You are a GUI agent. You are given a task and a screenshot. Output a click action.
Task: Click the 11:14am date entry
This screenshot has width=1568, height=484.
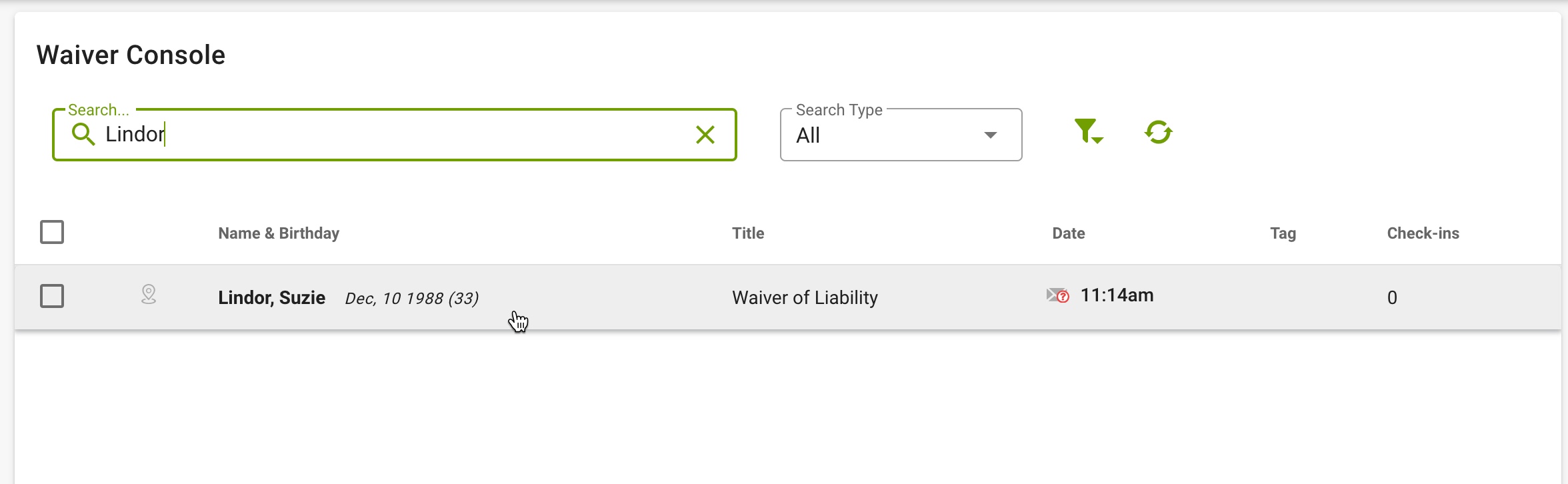click(x=1117, y=295)
